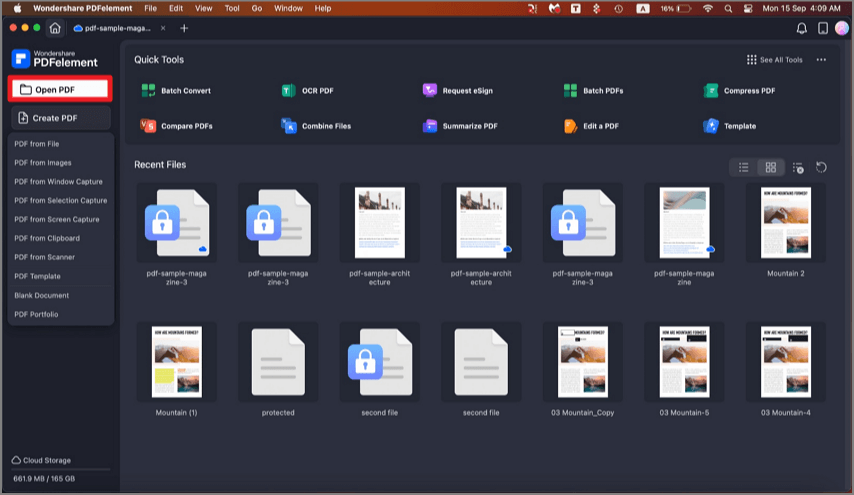
Task: Open the Edit menu
Action: pyautogui.click(x=176, y=8)
